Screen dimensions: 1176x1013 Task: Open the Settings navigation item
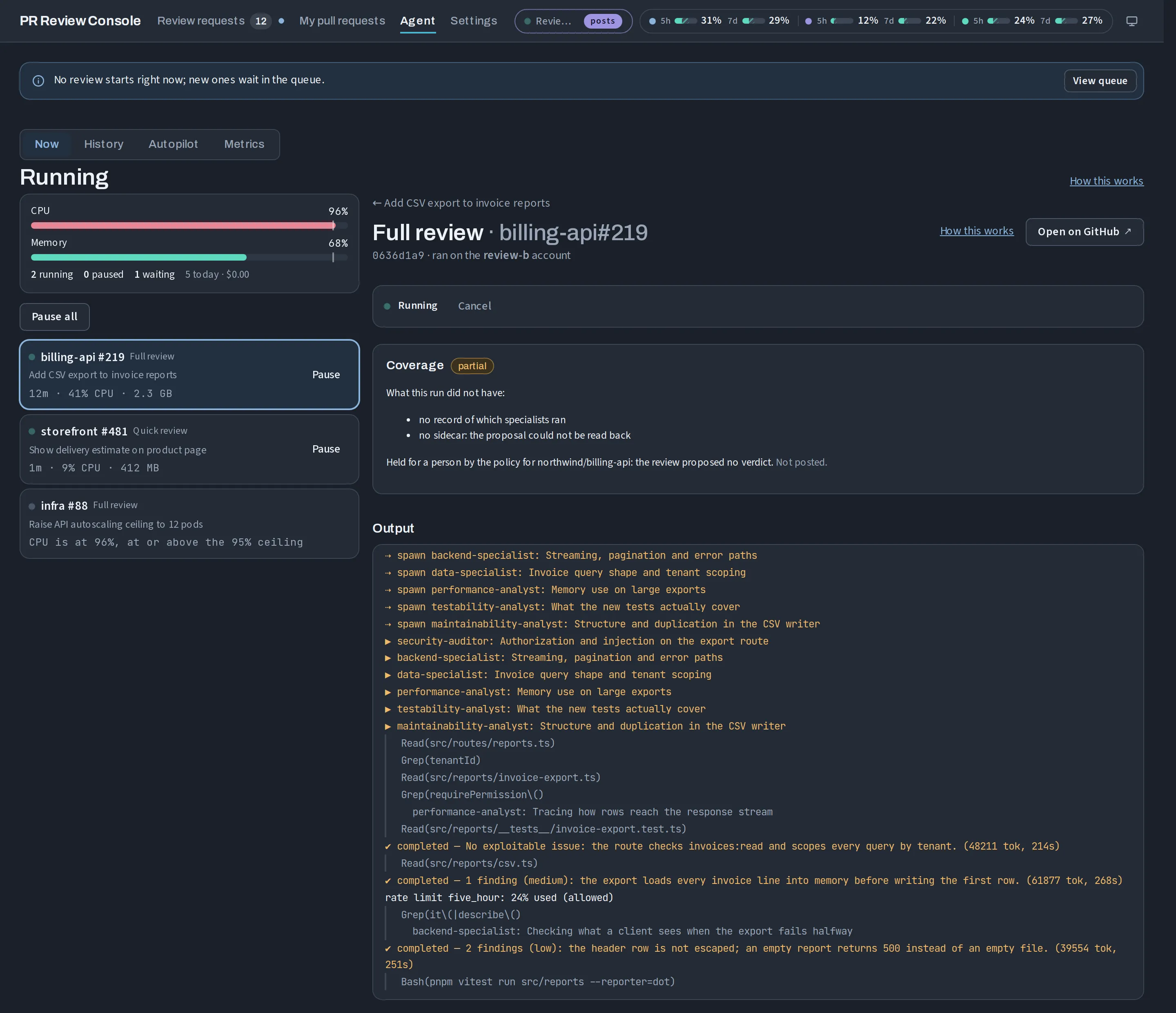click(x=473, y=21)
